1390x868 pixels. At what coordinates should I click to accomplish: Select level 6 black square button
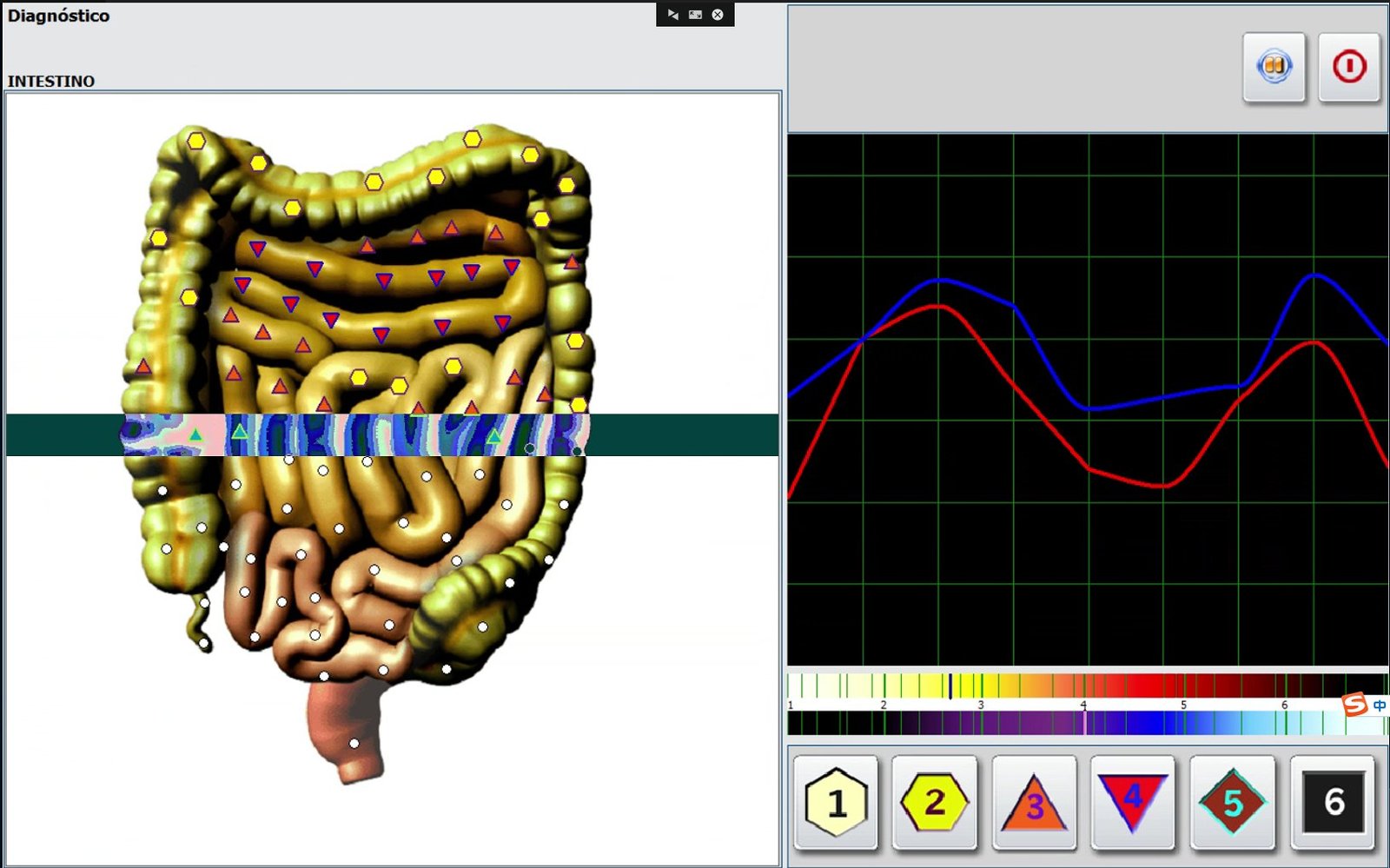pos(1333,802)
